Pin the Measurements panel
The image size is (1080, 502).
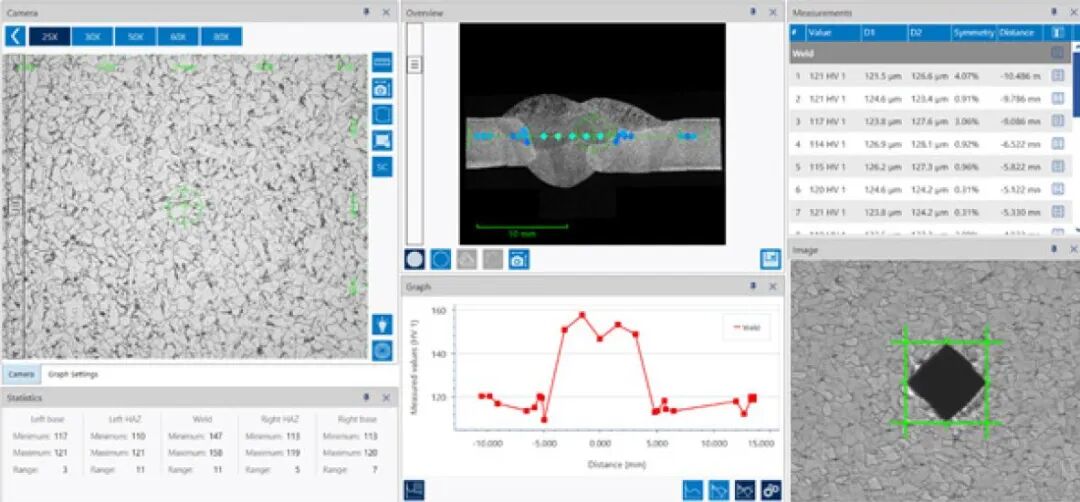(1055, 12)
